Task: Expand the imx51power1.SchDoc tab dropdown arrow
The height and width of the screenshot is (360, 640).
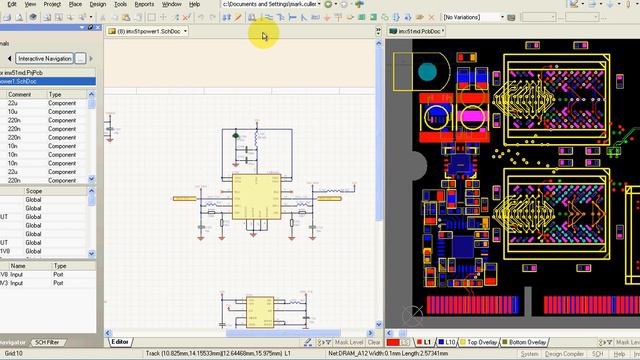Action: [185, 31]
